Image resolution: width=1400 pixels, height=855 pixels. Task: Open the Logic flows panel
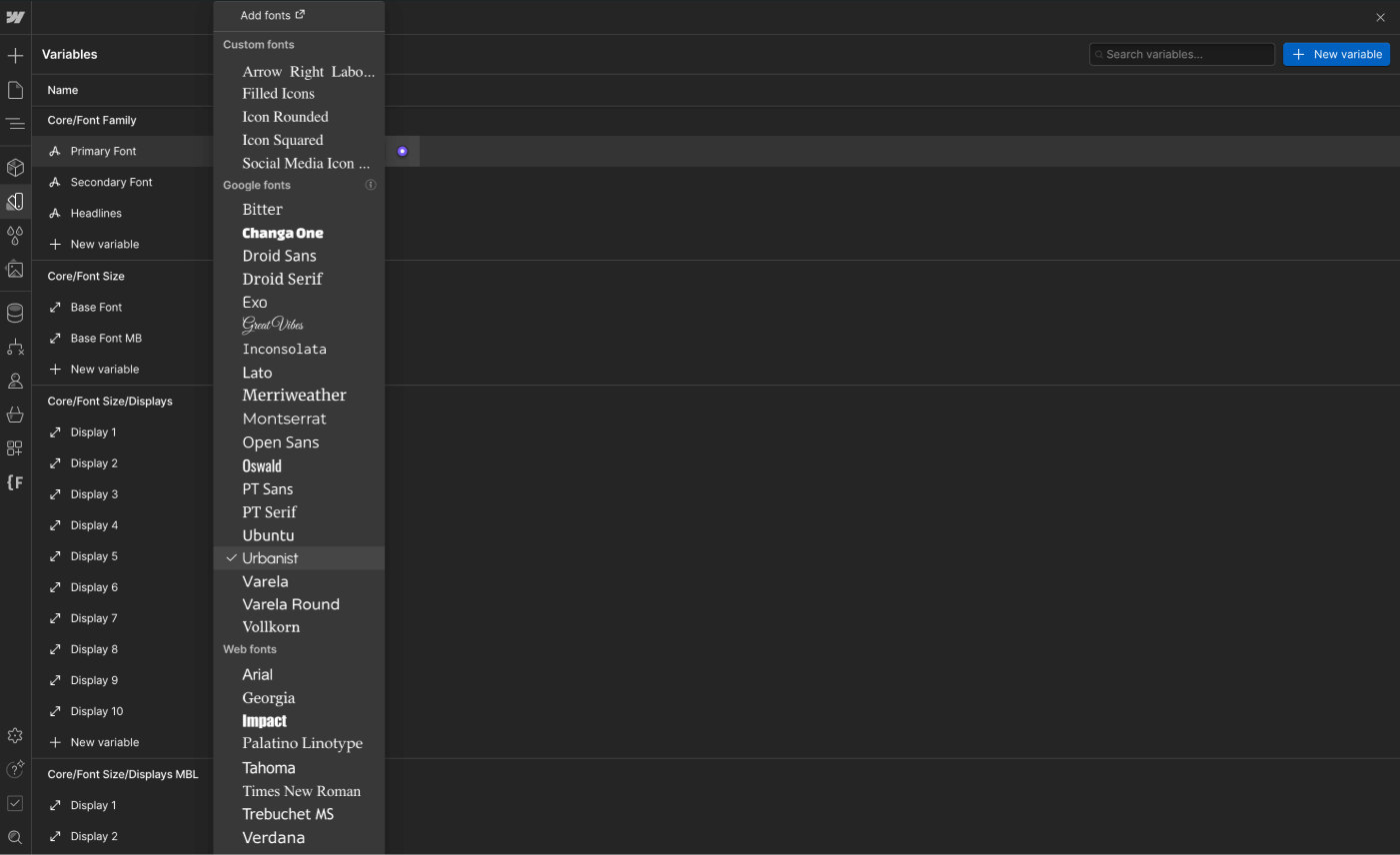pos(15,347)
